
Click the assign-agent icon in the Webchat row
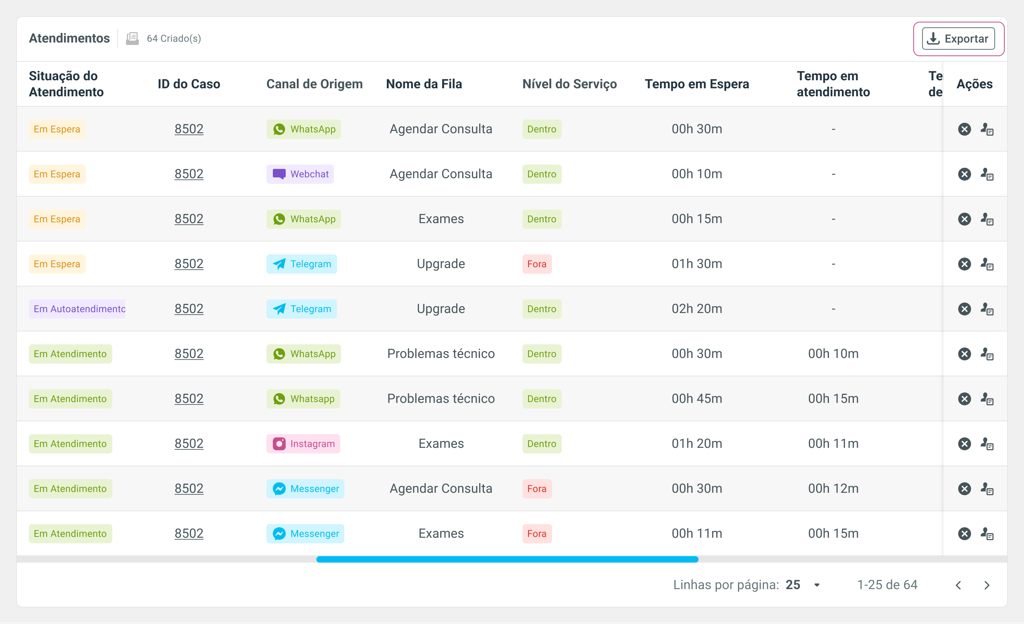coord(987,174)
